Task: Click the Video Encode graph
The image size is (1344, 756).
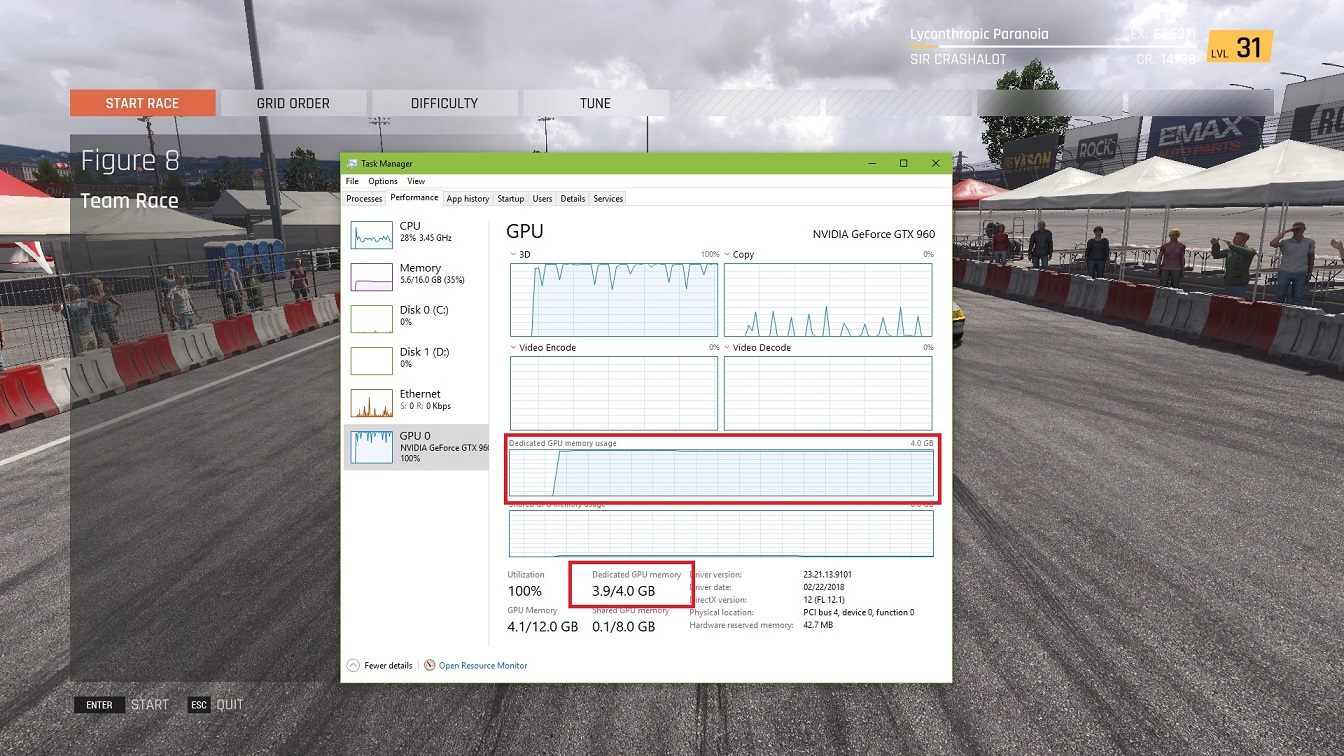Action: tap(614, 393)
